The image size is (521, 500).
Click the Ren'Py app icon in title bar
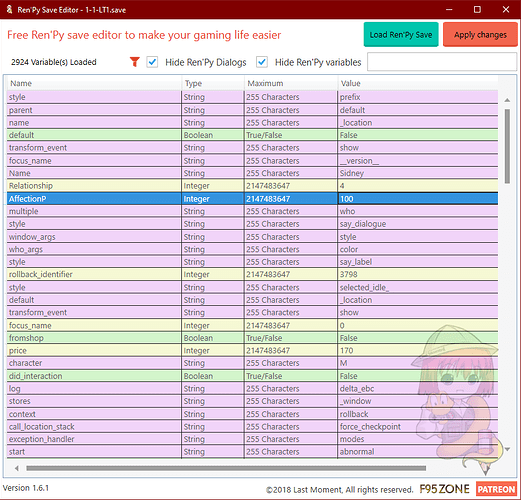point(9,9)
